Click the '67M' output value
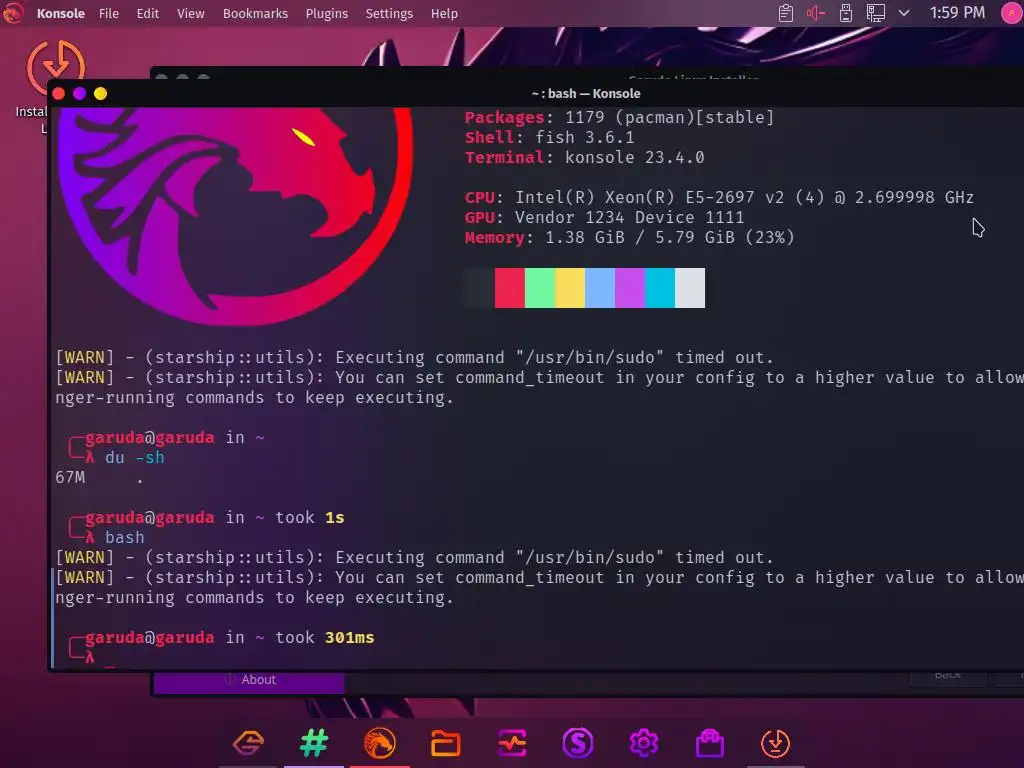This screenshot has width=1024, height=768. pos(70,477)
